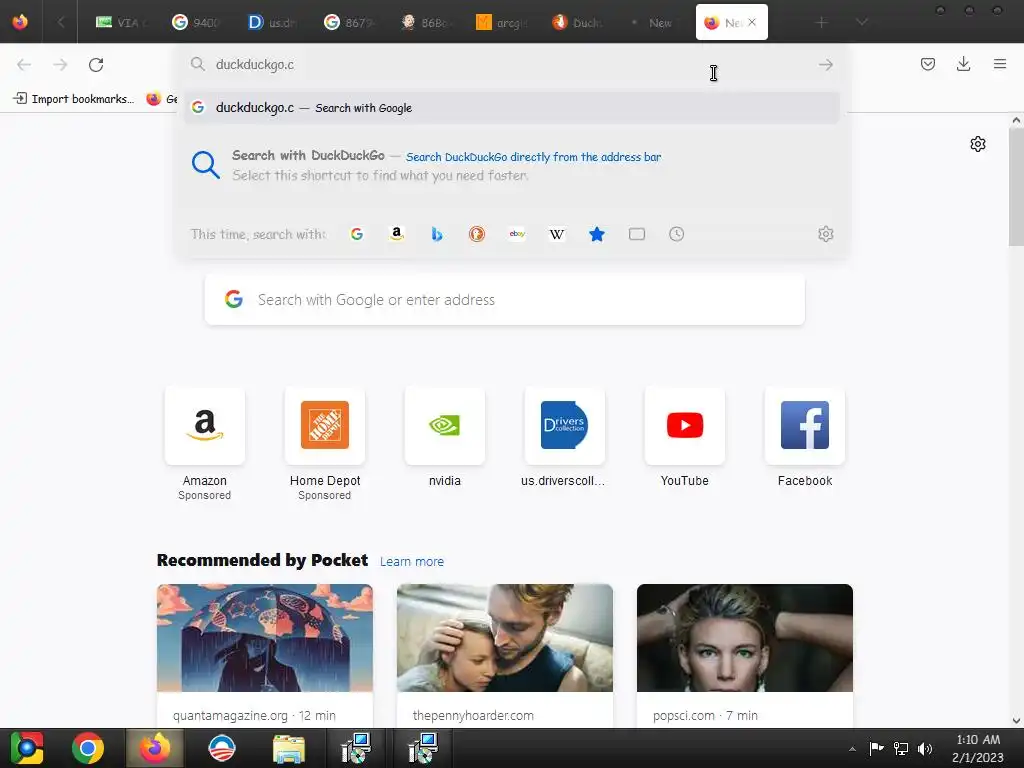The image size is (1024, 768).
Task: Reload the current page
Action: [x=96, y=65]
